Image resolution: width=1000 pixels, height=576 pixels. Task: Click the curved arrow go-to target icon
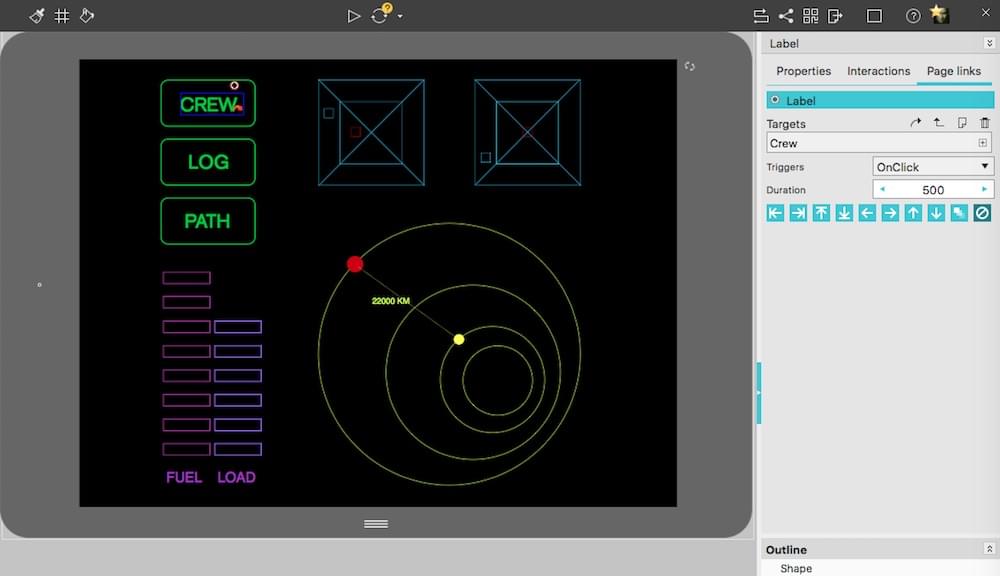click(x=916, y=122)
